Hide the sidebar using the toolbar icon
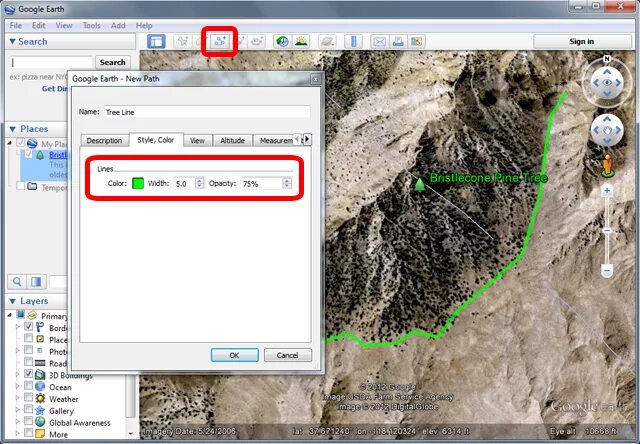 [156, 42]
